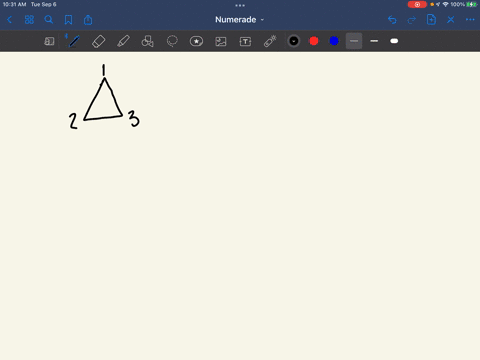Image resolution: width=480 pixels, height=360 pixels.
Task: Choose the thinnest pen stroke width
Action: (x=354, y=41)
